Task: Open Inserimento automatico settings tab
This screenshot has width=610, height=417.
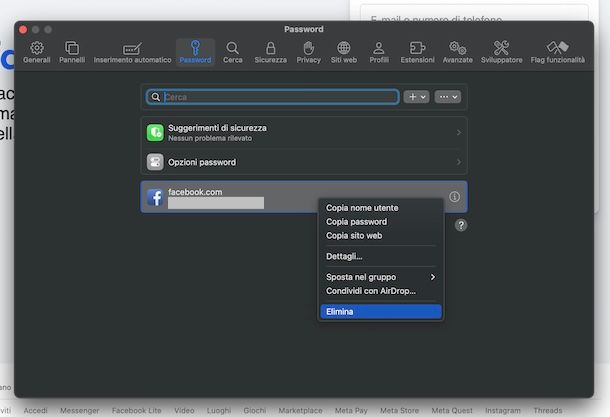Action: click(x=132, y=52)
